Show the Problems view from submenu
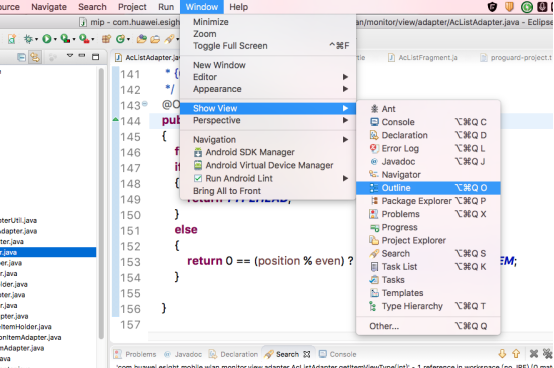Viewport: 554px width, 368px height. point(428,214)
